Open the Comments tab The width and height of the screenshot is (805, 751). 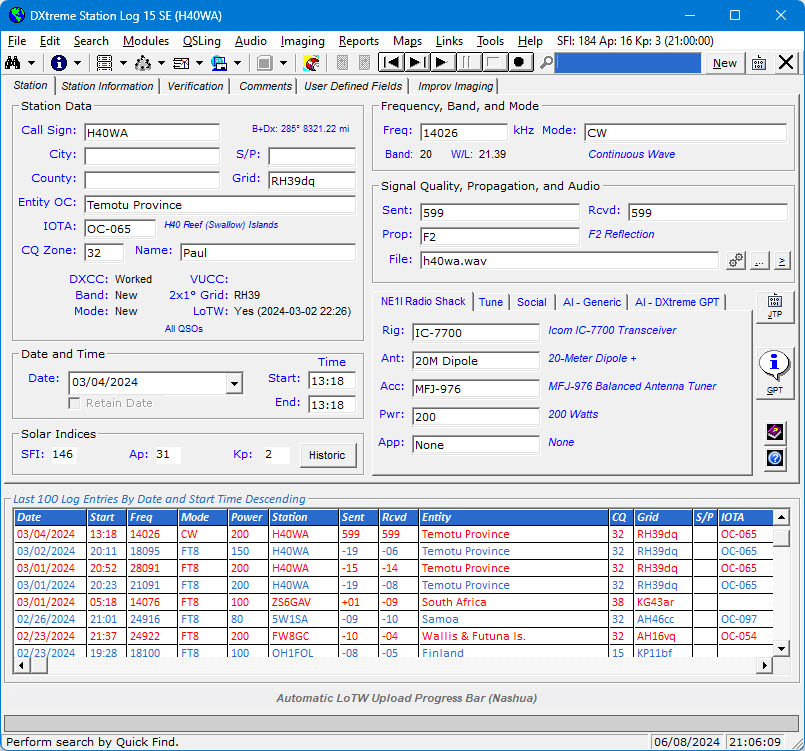click(265, 86)
